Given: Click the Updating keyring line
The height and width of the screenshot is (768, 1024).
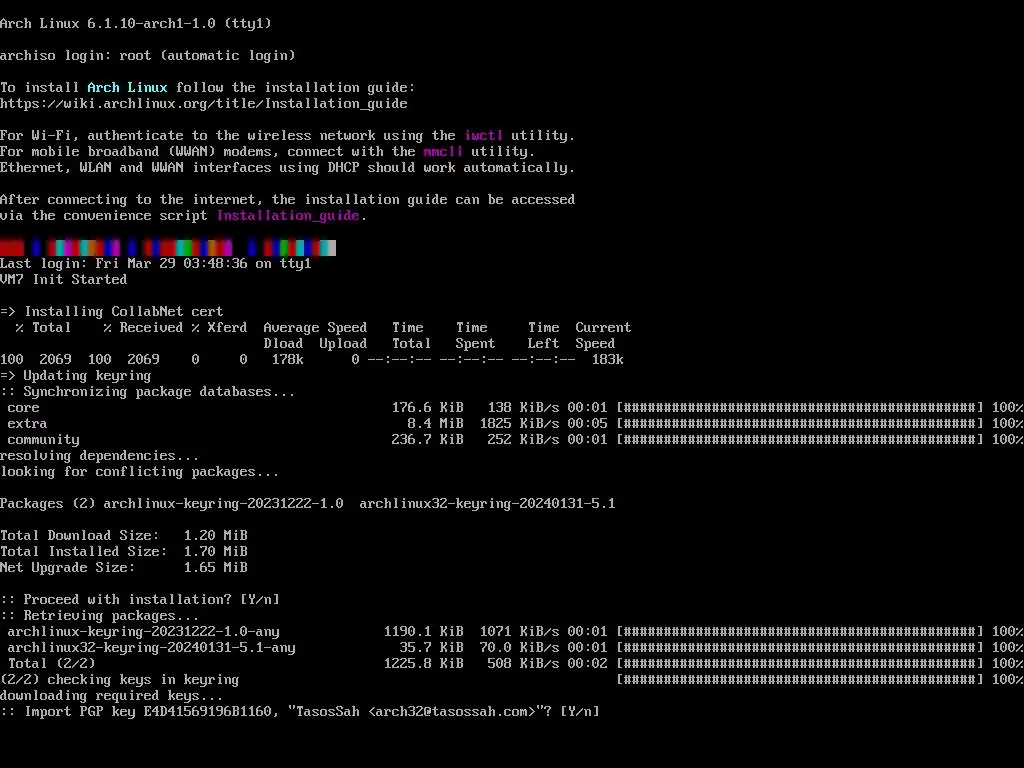Looking at the screenshot, I should coord(76,376).
